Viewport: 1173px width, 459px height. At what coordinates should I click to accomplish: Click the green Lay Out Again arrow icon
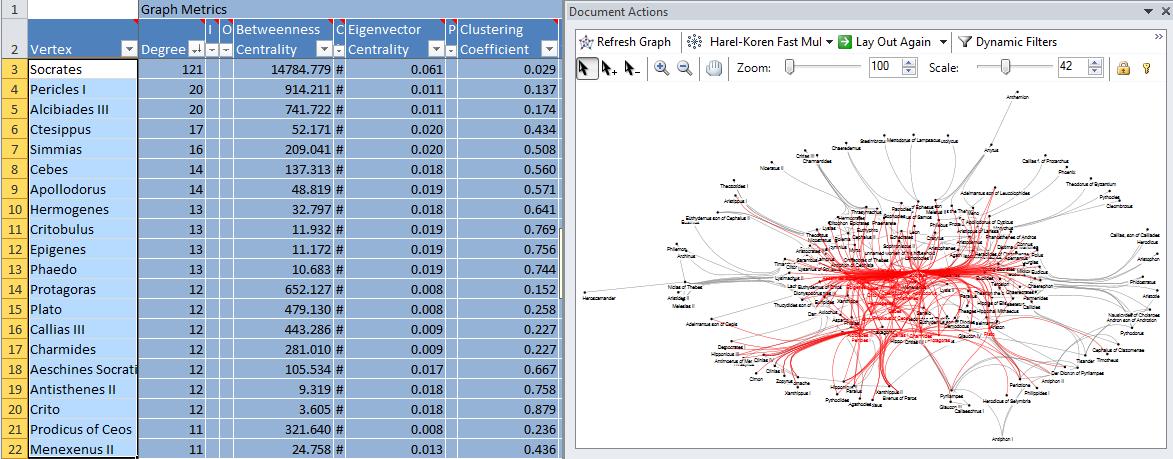[845, 42]
